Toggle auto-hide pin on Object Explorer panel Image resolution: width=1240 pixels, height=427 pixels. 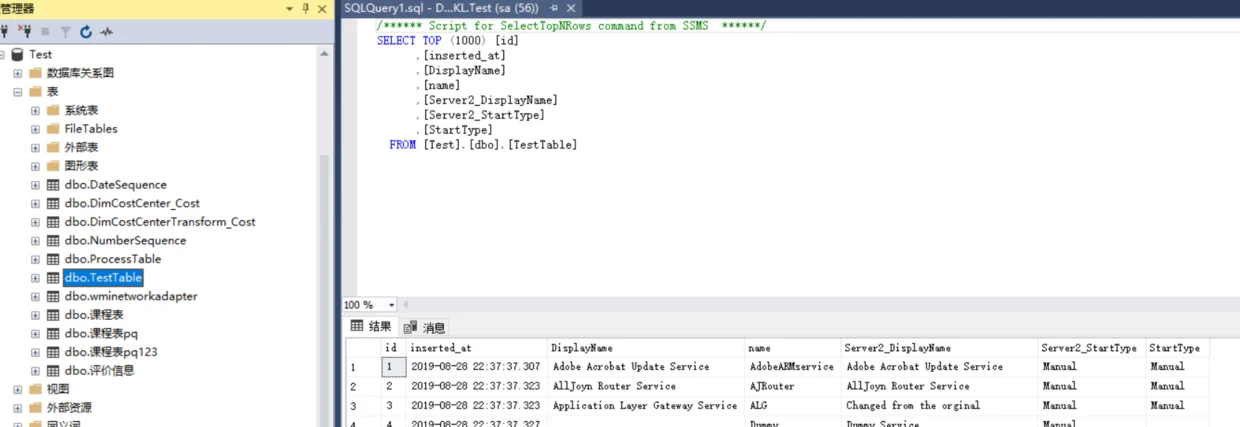[305, 8]
